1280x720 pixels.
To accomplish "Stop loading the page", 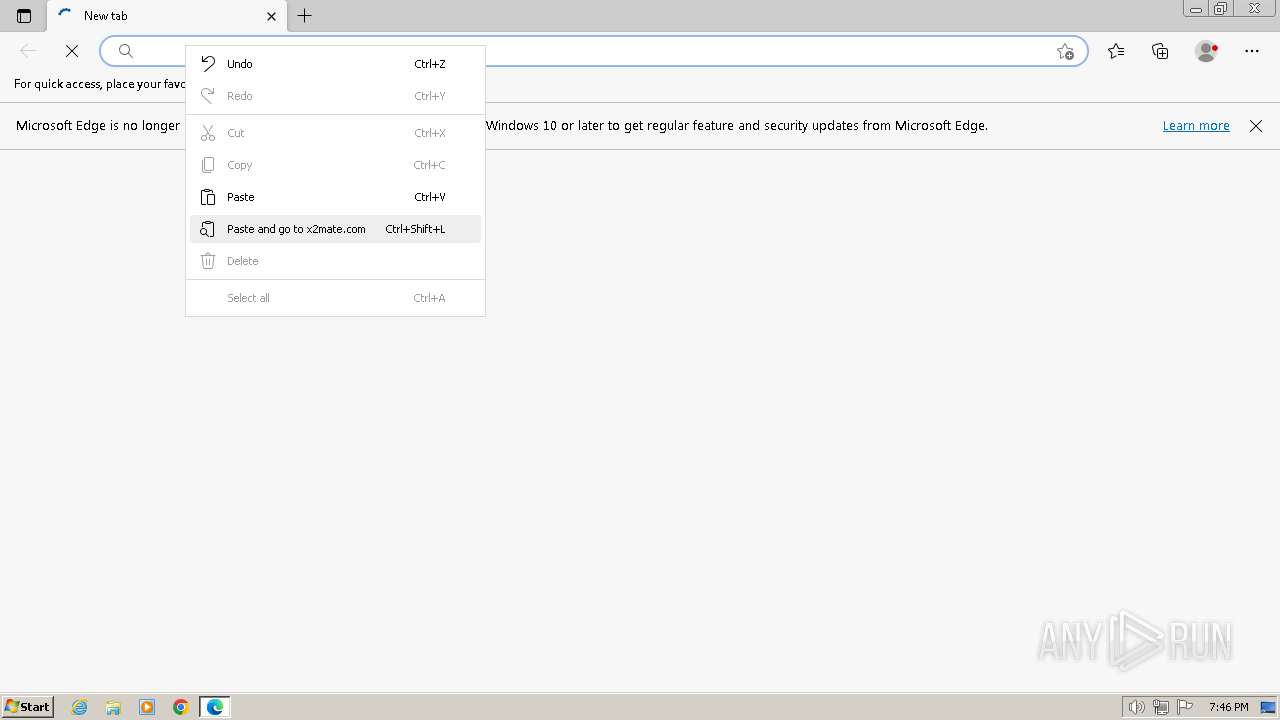I will 72,51.
